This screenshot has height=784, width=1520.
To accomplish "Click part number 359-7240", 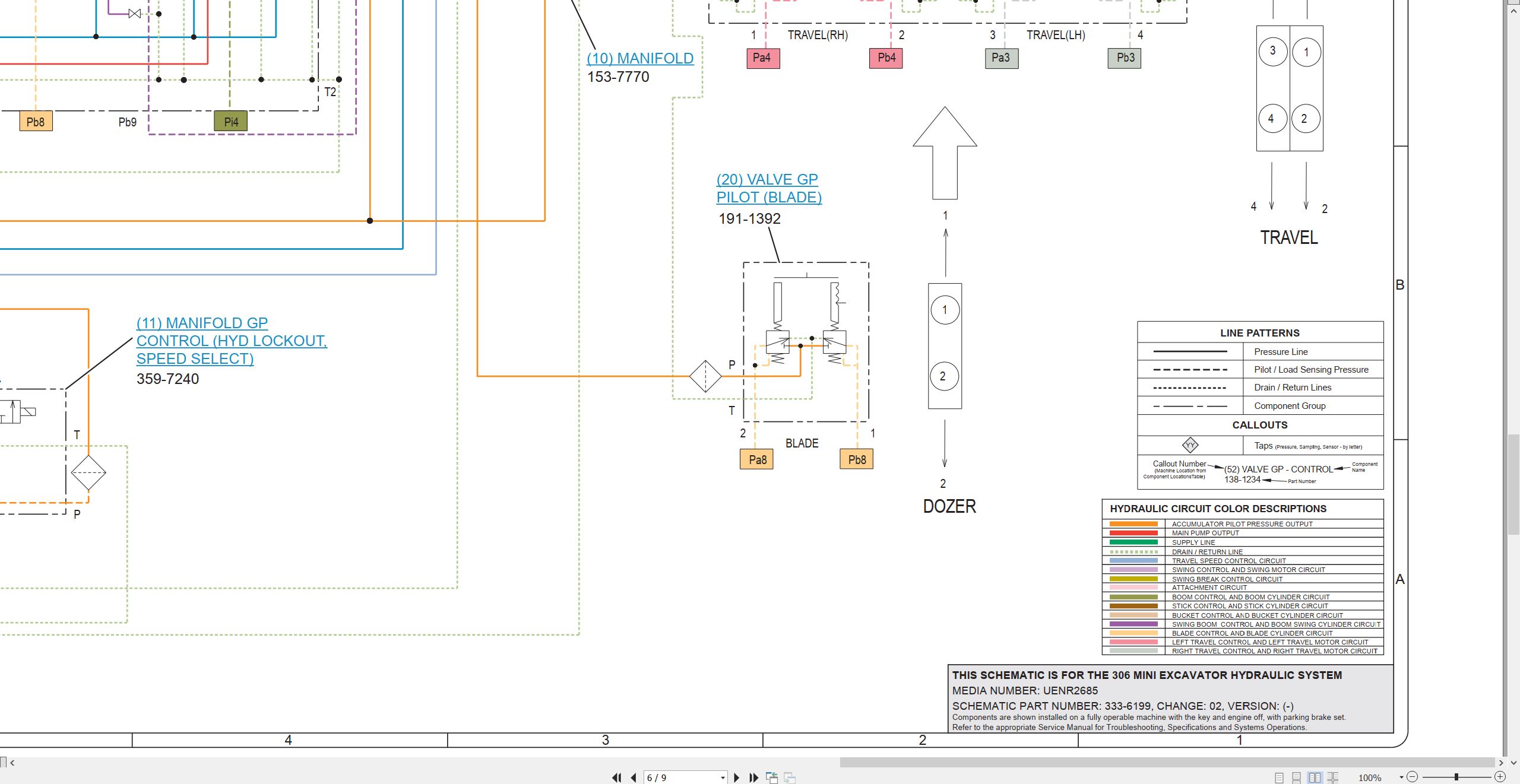I will click(167, 379).
